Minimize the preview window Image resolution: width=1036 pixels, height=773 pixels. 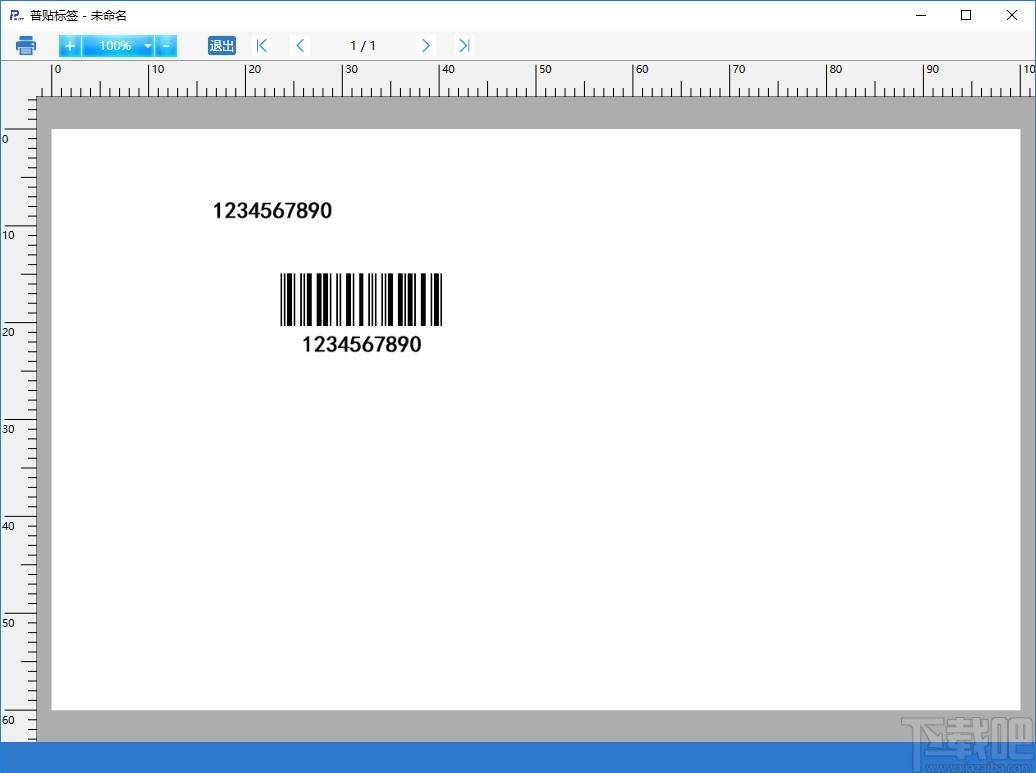921,15
